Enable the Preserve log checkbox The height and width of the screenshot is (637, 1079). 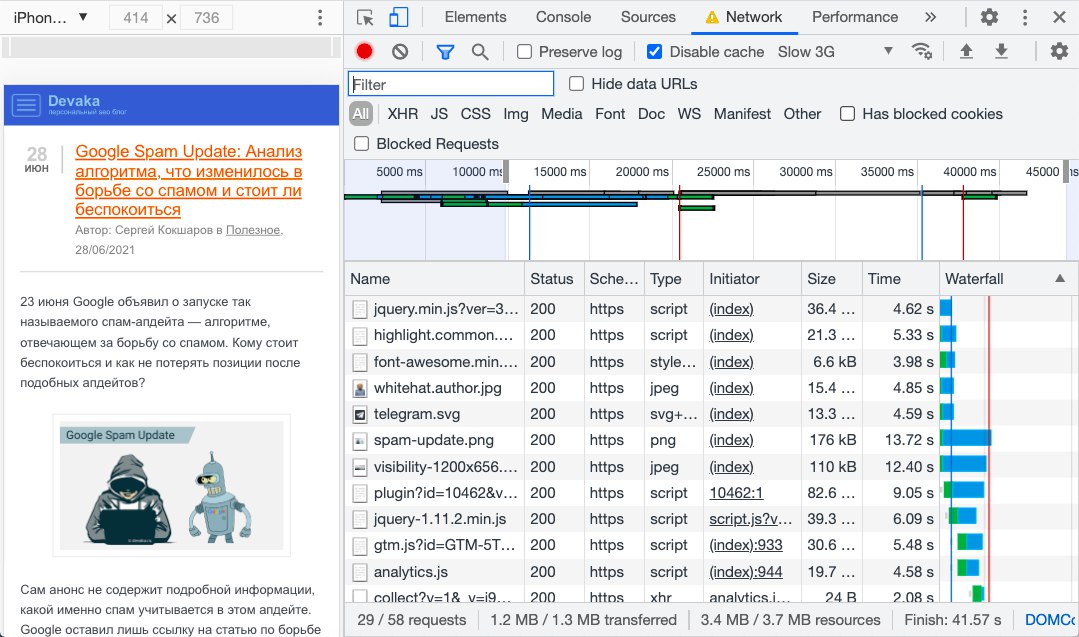[x=524, y=52]
